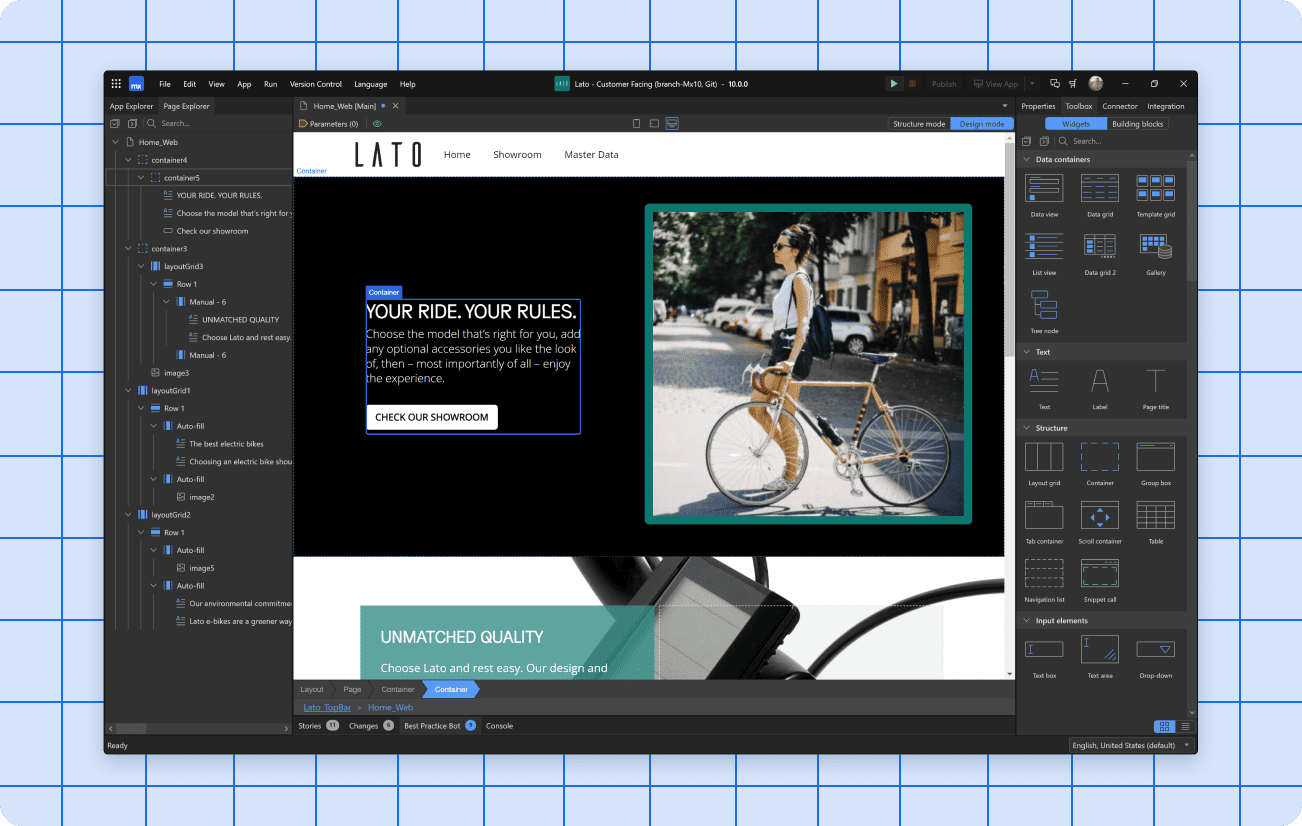Viewport: 1302px width, 826px height.
Task: Pick the Layout grid widget in Structure
Action: (1044, 457)
